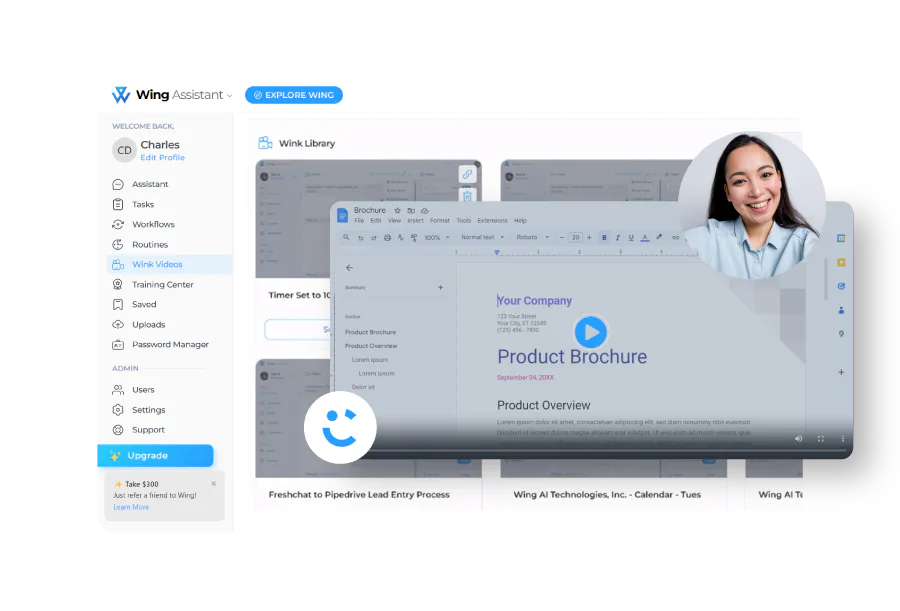The image size is (900, 611).
Task: Add a summary with the plus icon
Action: [x=440, y=287]
